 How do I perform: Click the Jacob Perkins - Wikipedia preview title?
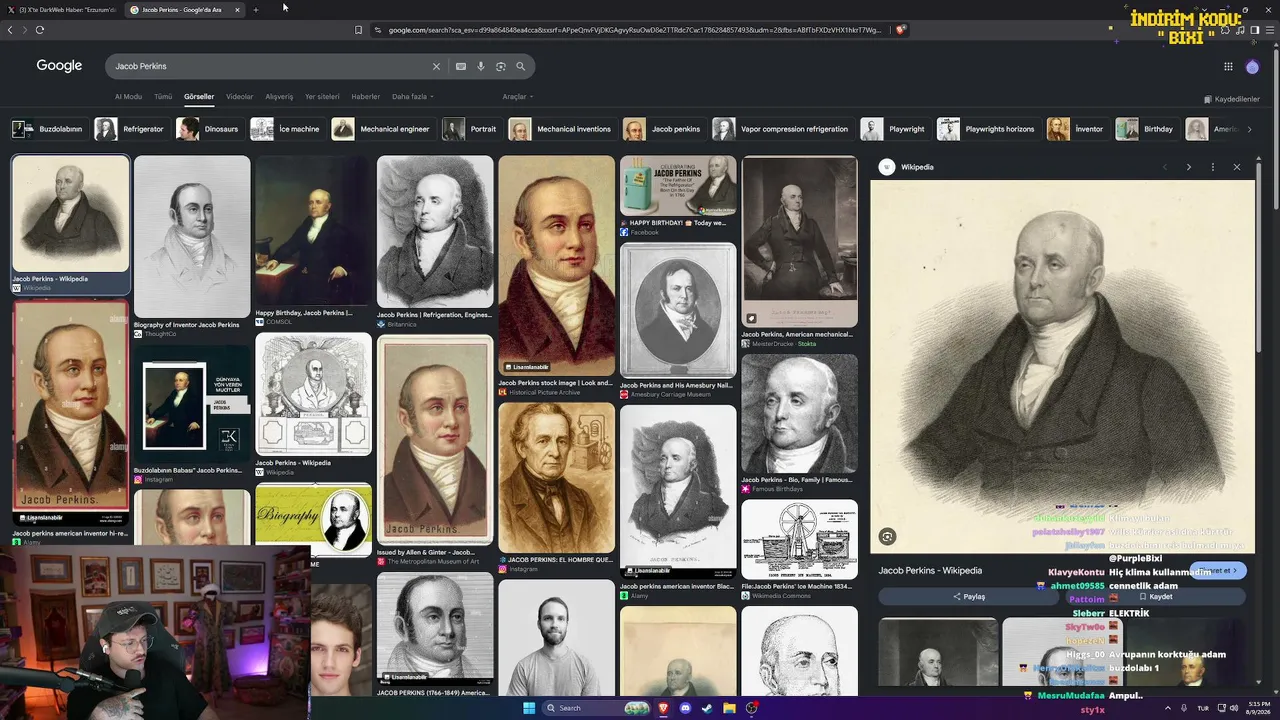(x=930, y=571)
